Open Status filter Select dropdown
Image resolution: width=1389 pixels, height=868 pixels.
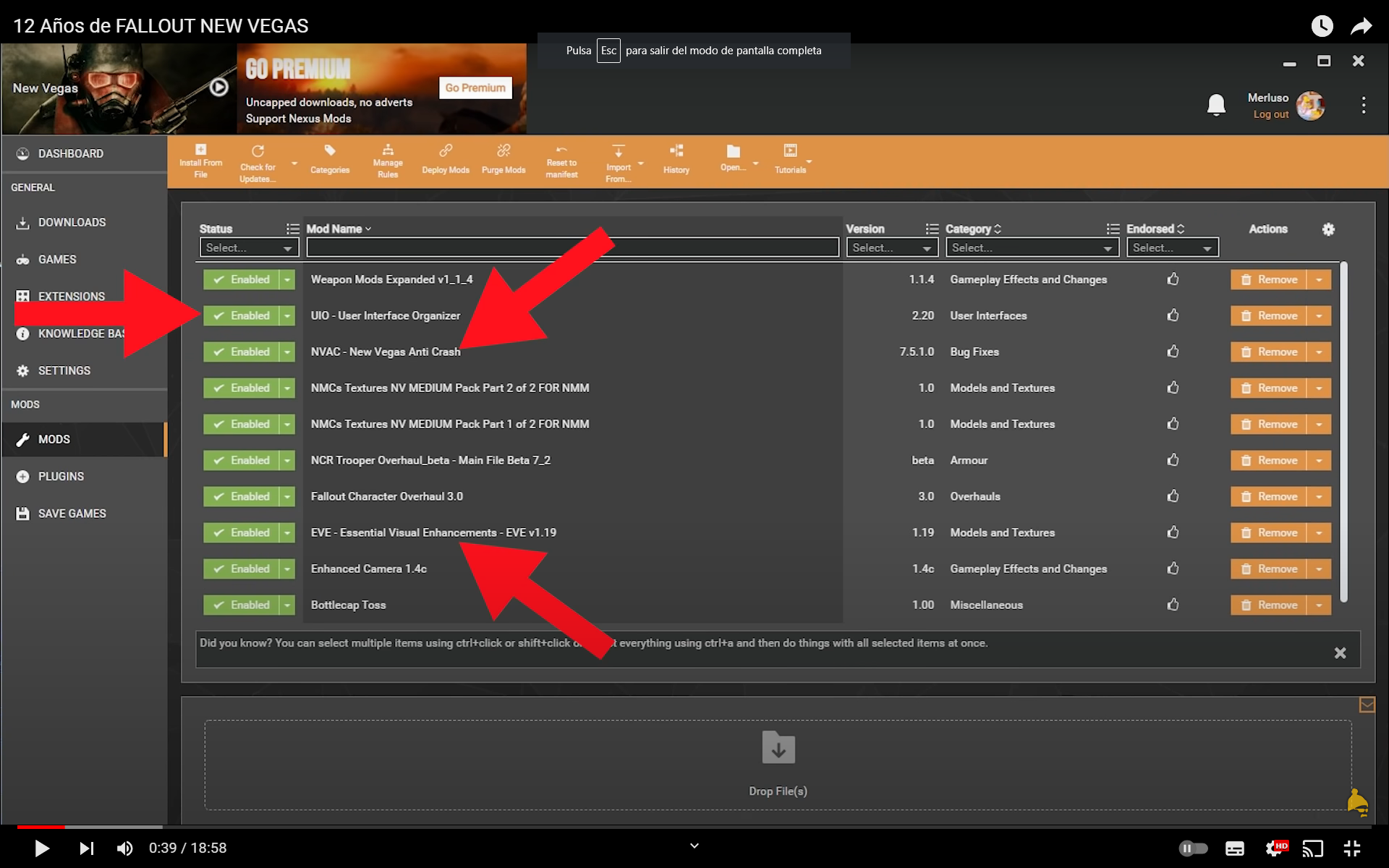249,247
